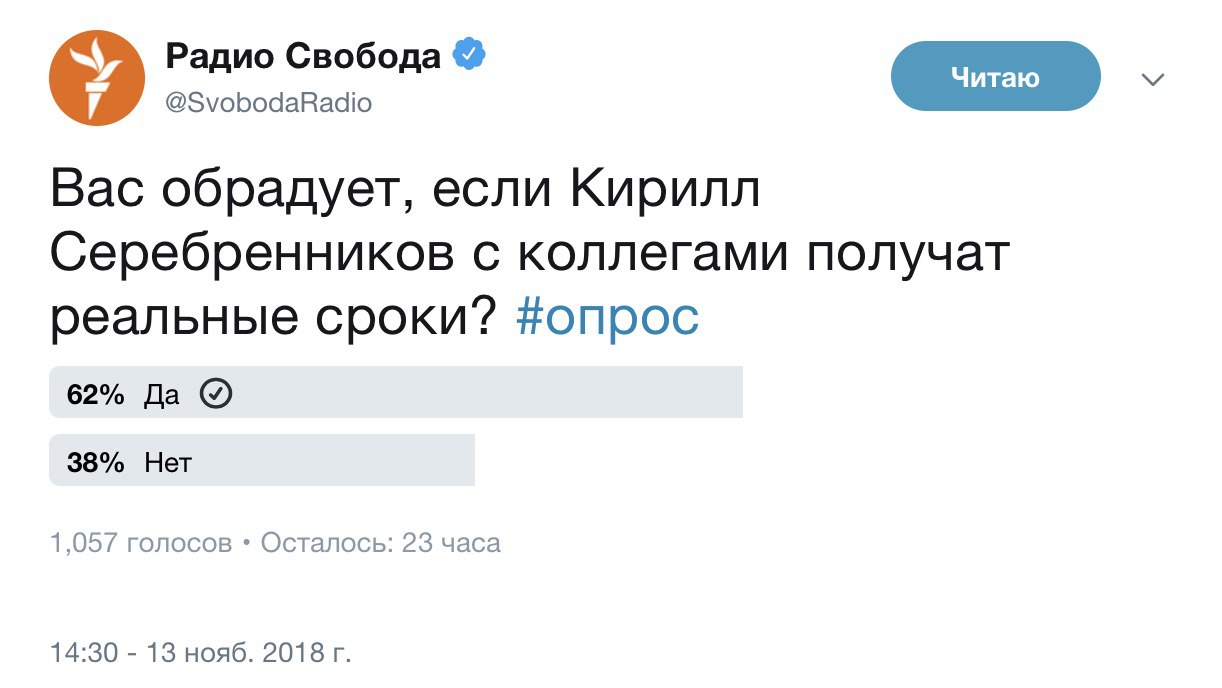Click the Да option label text
The height and width of the screenshot is (688, 1222).
[162, 395]
